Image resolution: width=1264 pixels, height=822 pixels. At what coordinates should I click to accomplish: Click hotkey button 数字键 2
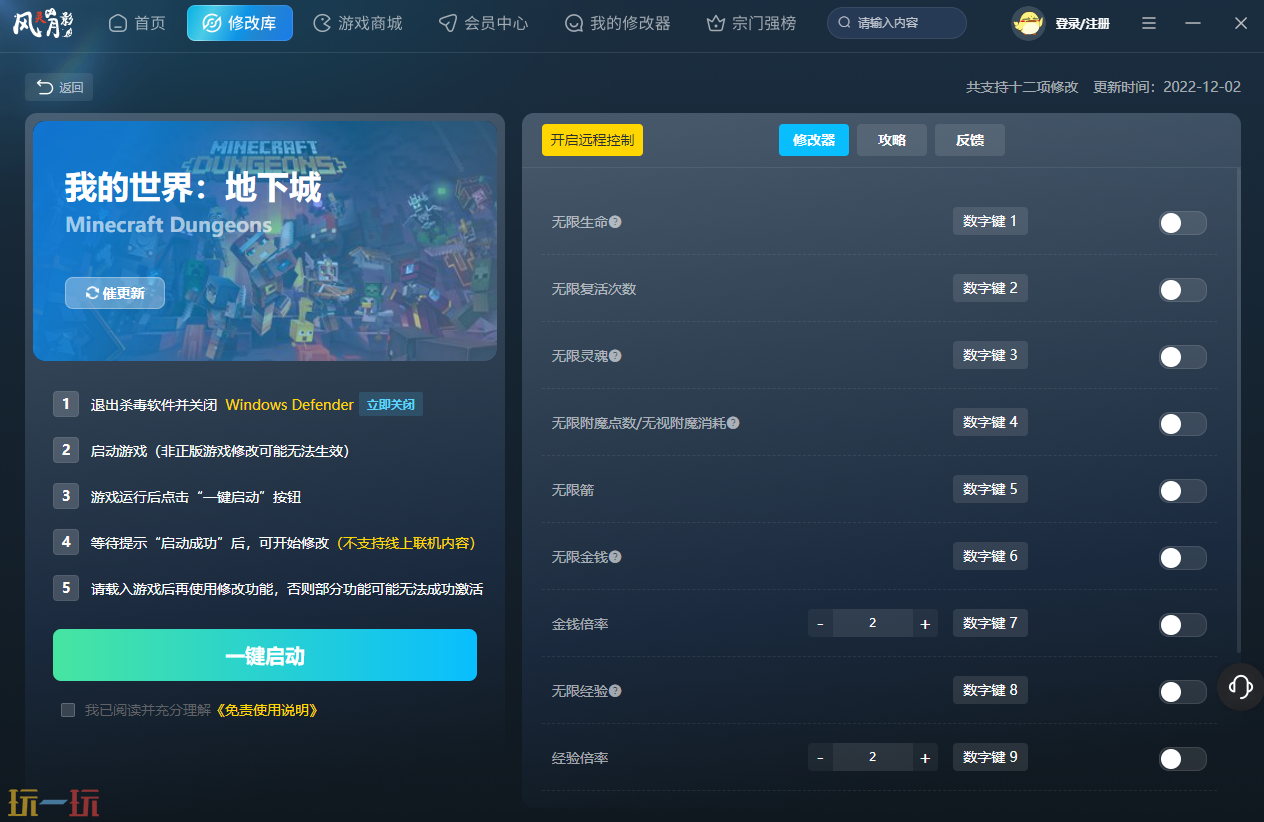990,288
